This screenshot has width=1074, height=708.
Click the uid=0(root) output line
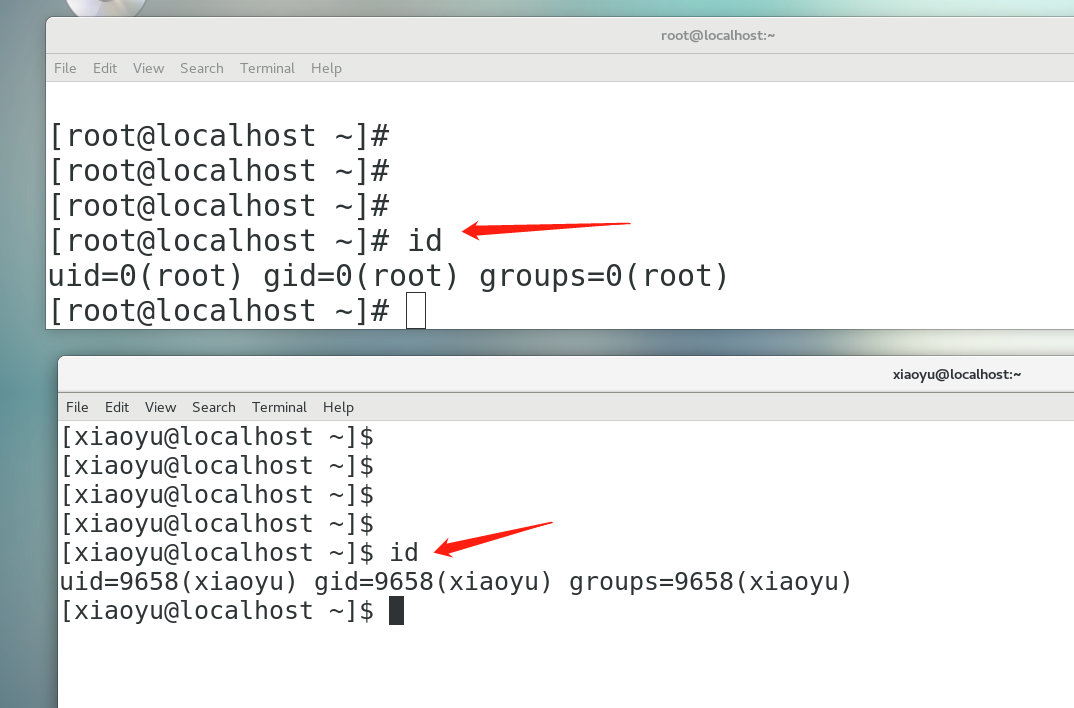pyautogui.click(x=388, y=276)
